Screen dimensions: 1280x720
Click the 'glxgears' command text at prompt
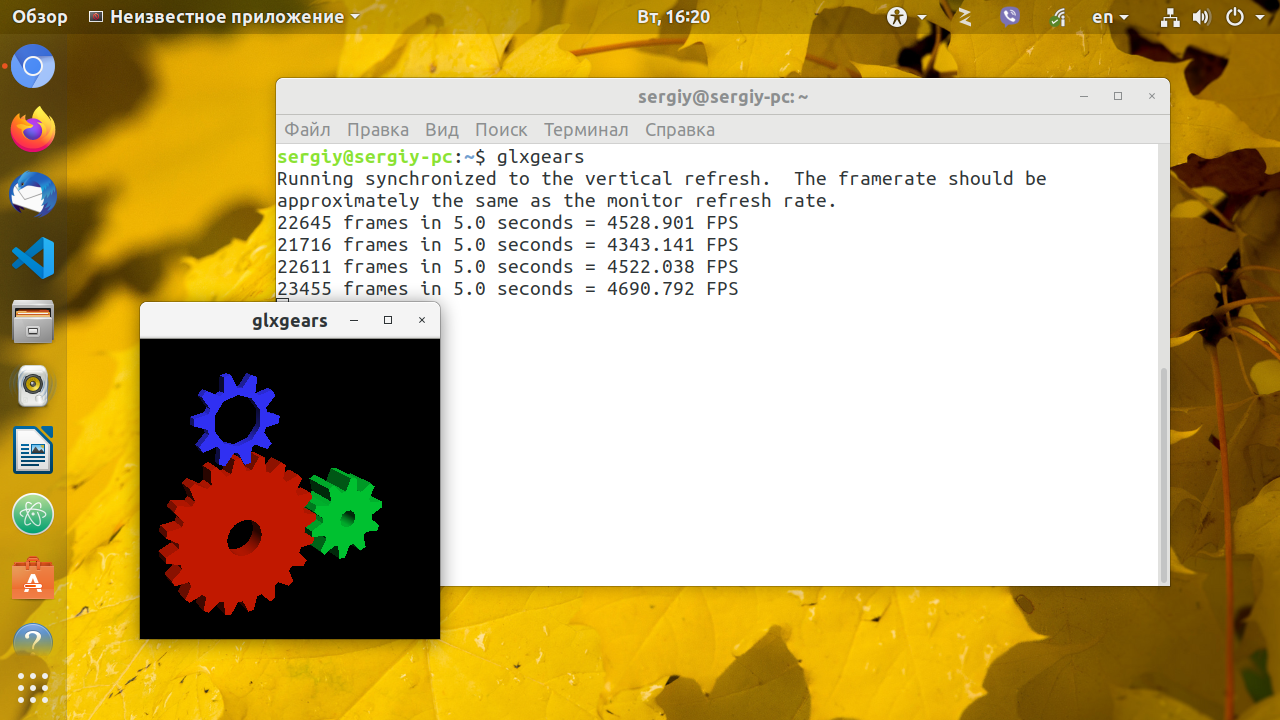click(540, 157)
